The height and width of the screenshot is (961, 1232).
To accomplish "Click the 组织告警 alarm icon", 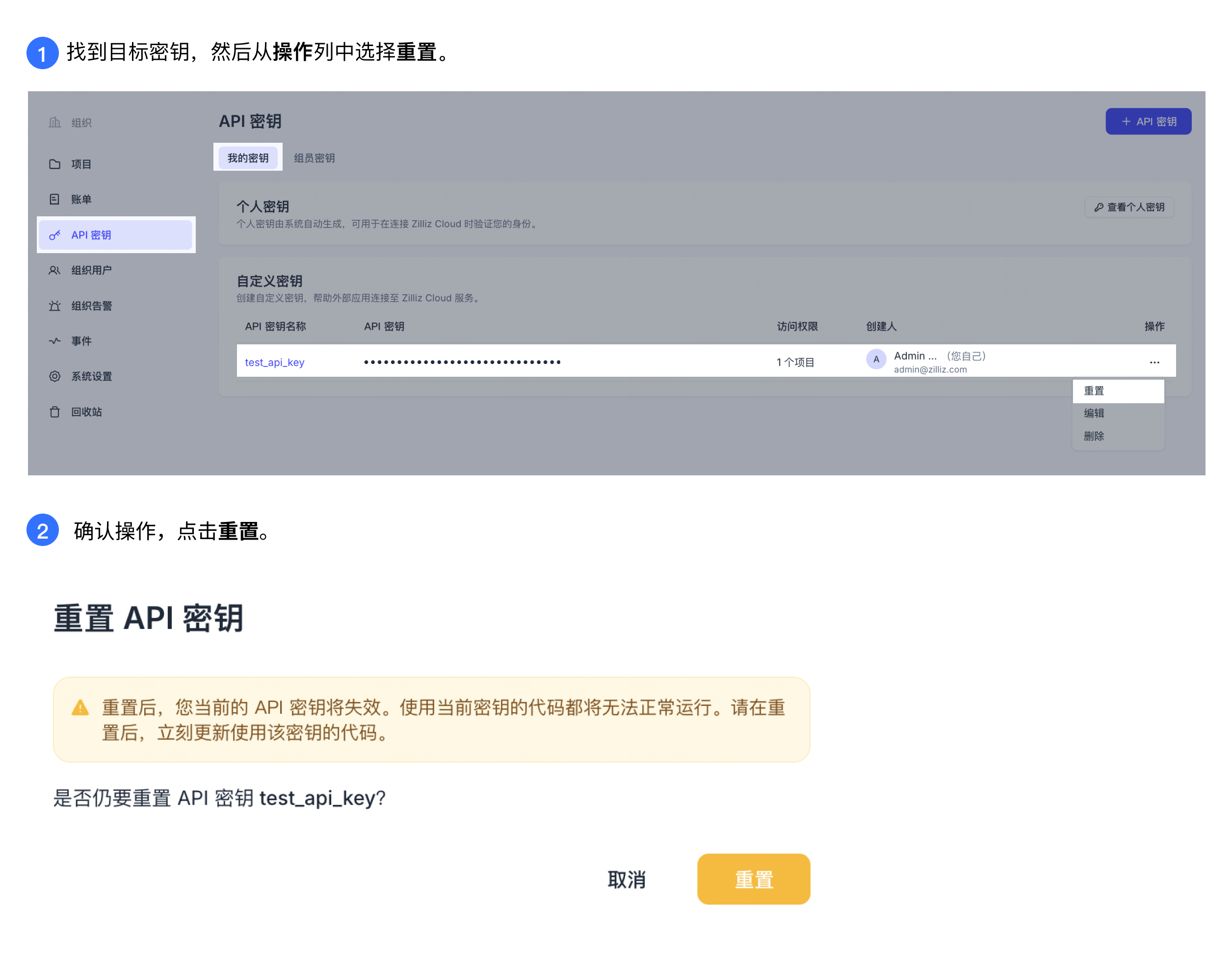I will (x=55, y=306).
